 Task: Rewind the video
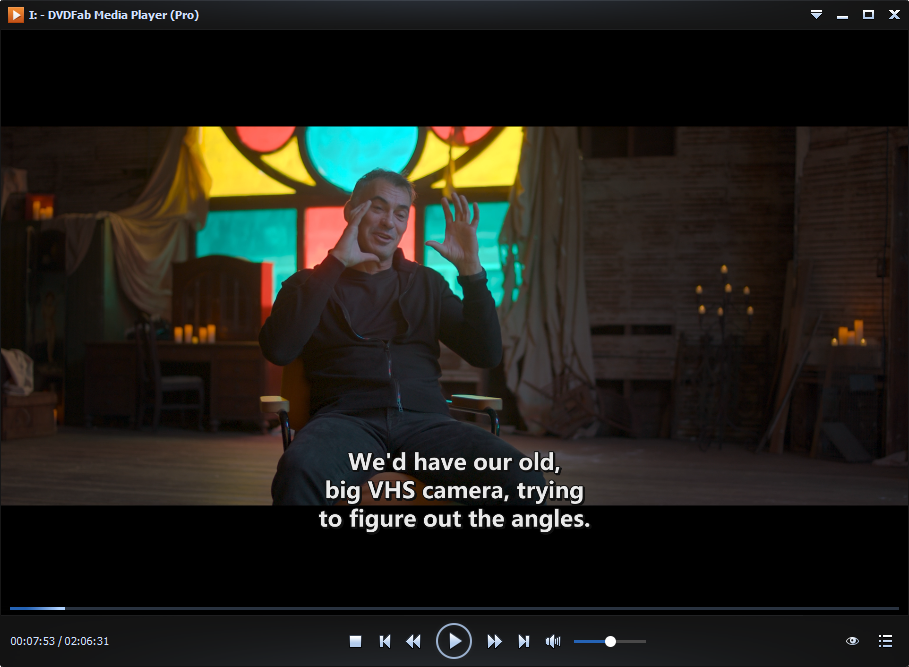click(x=413, y=641)
